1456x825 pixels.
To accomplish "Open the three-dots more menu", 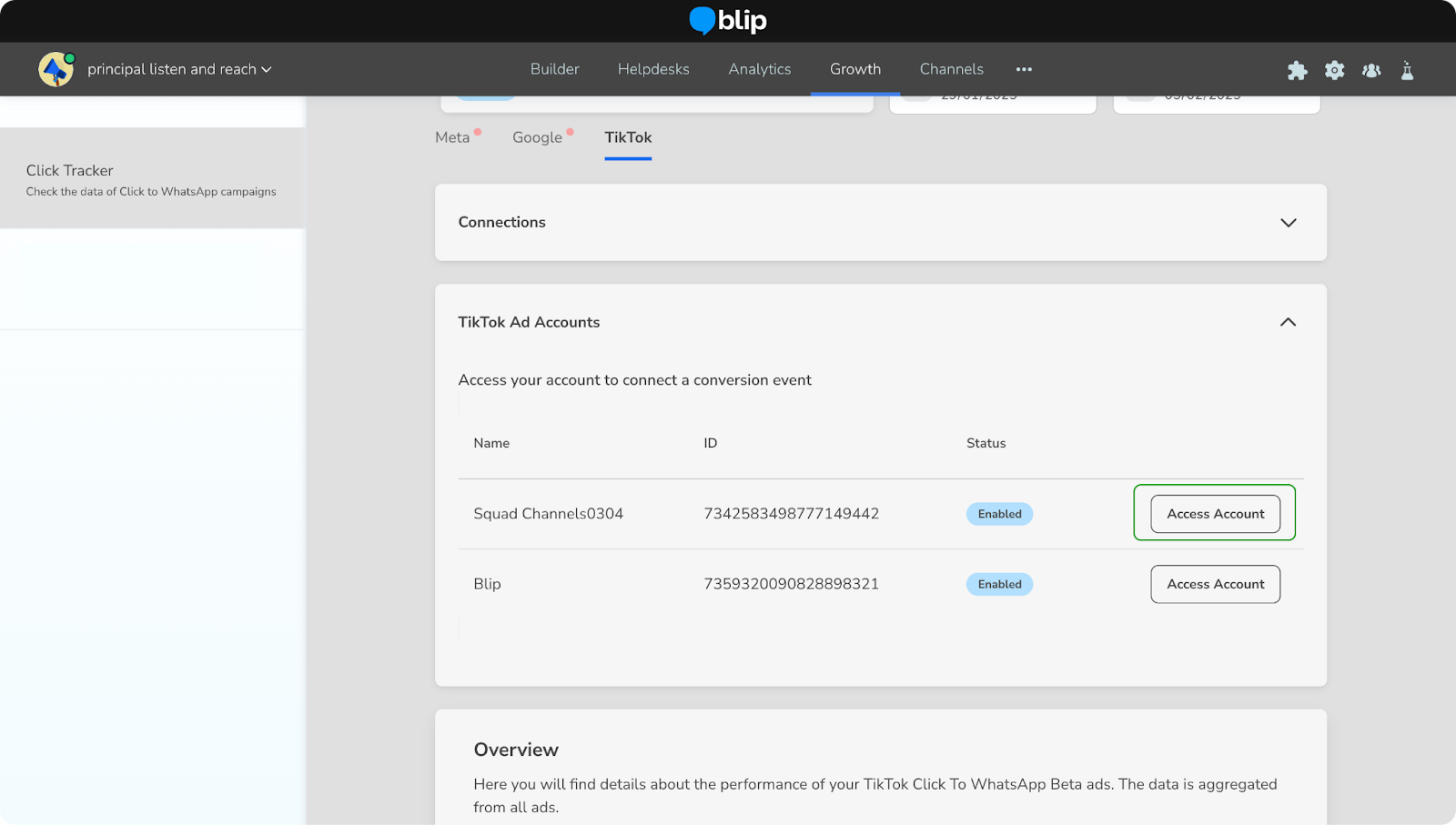I will tap(1024, 69).
